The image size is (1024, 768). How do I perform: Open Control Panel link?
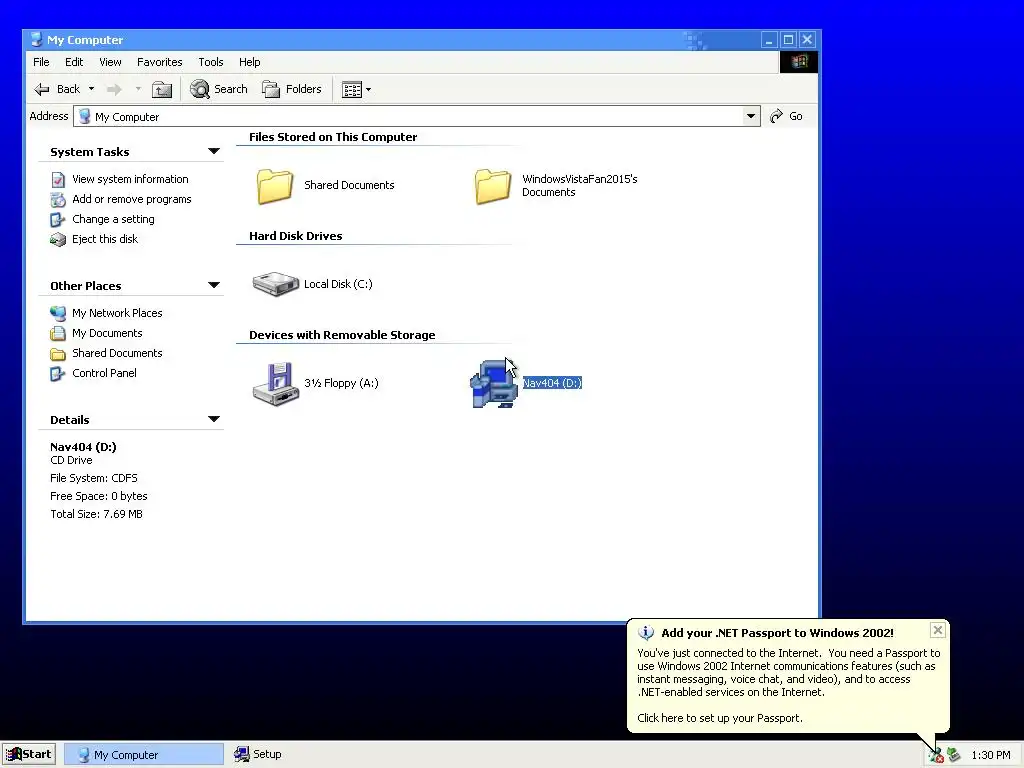(x=104, y=373)
